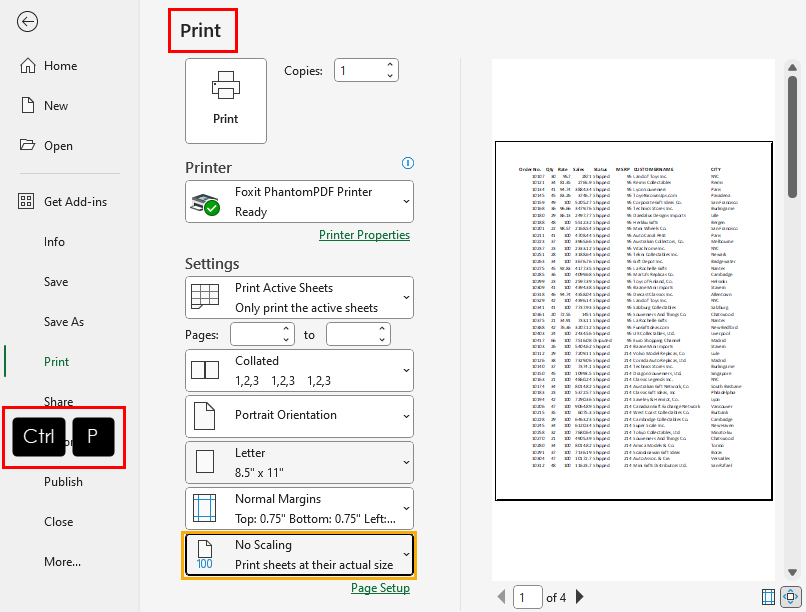Click the current page number field
806x612 pixels.
click(x=527, y=597)
